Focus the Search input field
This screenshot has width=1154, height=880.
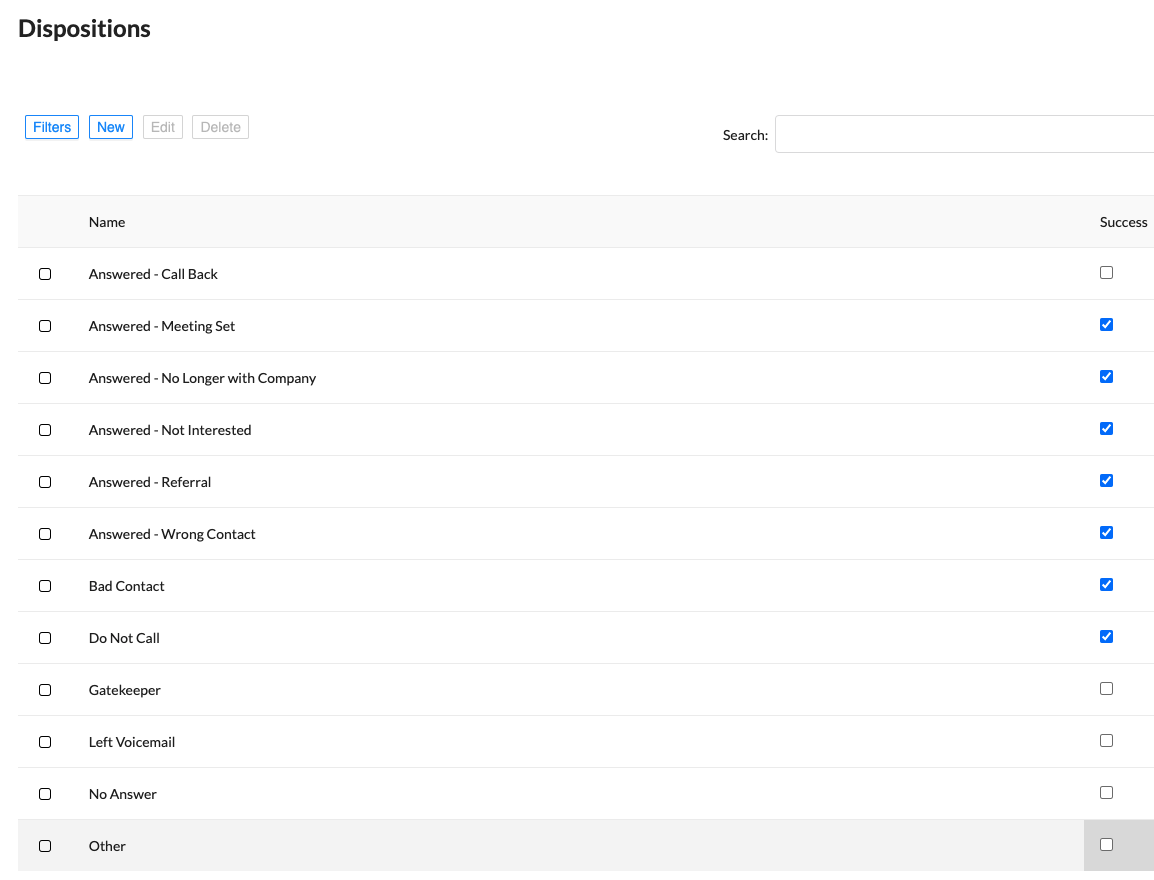click(x=964, y=134)
